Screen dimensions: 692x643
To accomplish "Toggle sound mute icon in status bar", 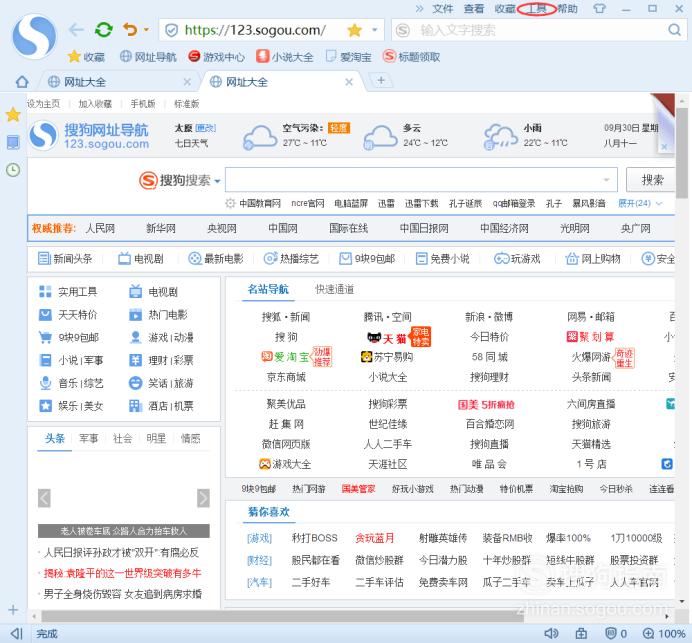I will pos(551,634).
